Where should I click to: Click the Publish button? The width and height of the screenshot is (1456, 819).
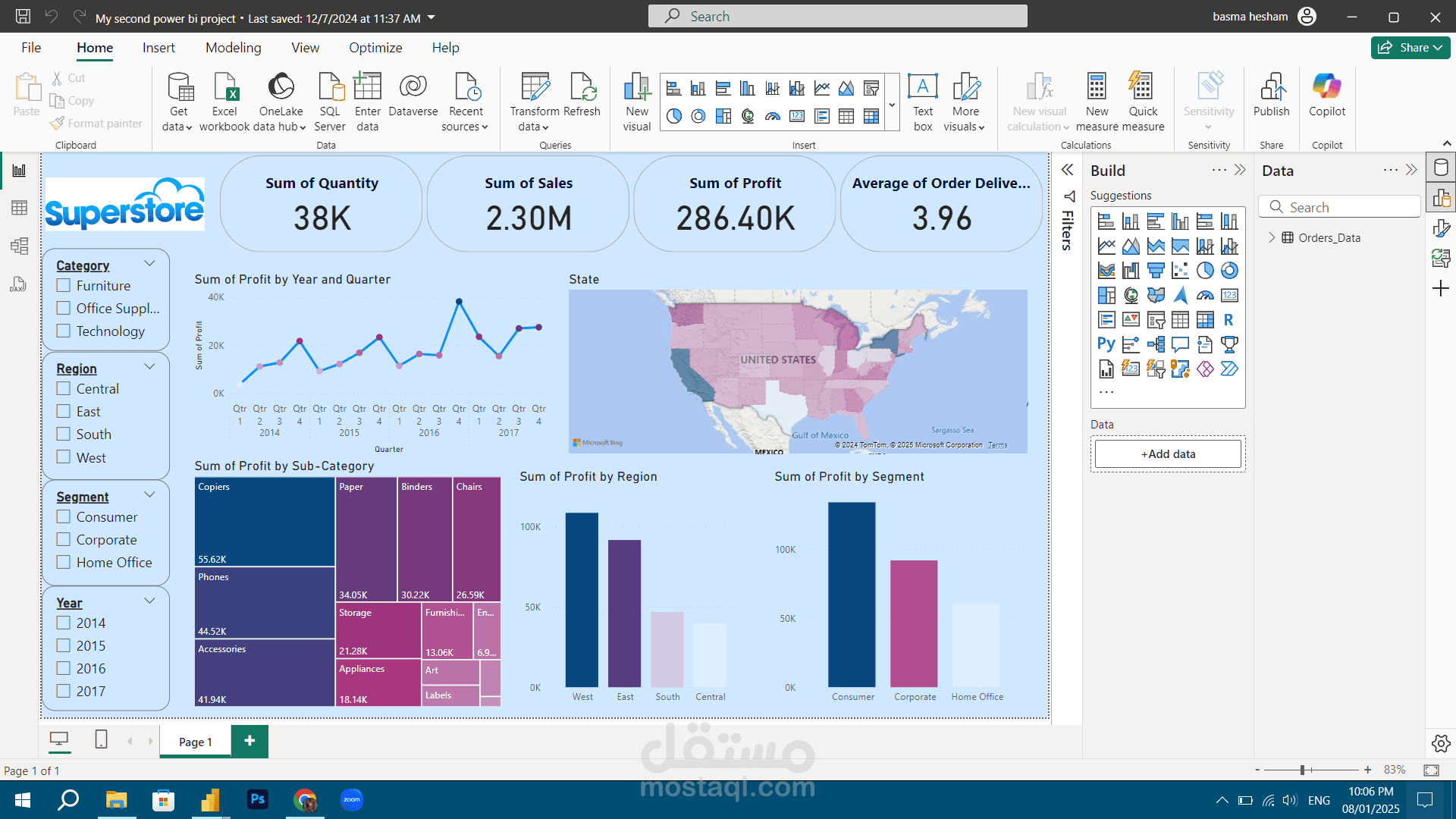1271,96
